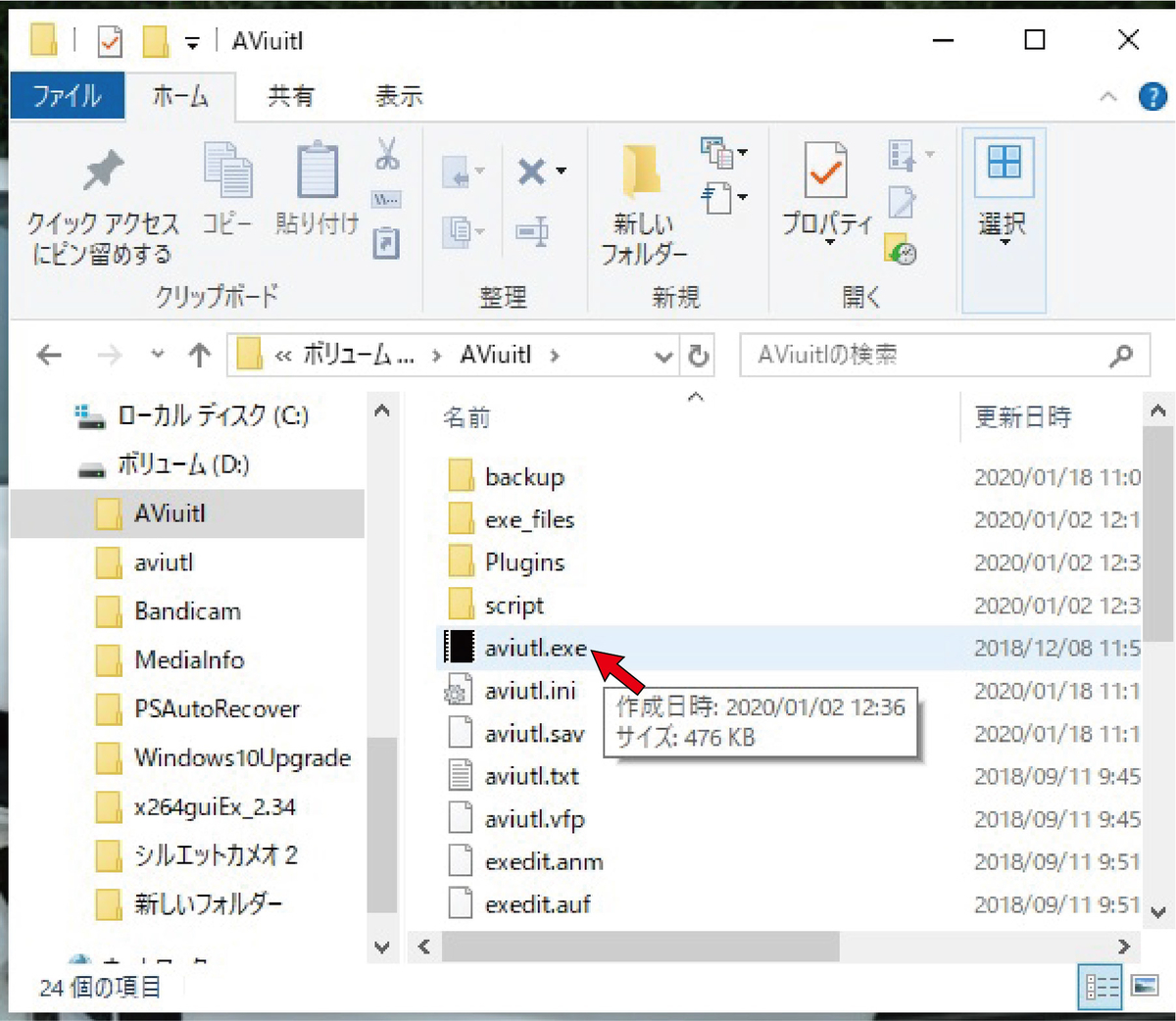
Task: Click the Move to icon
Action: 464,173
